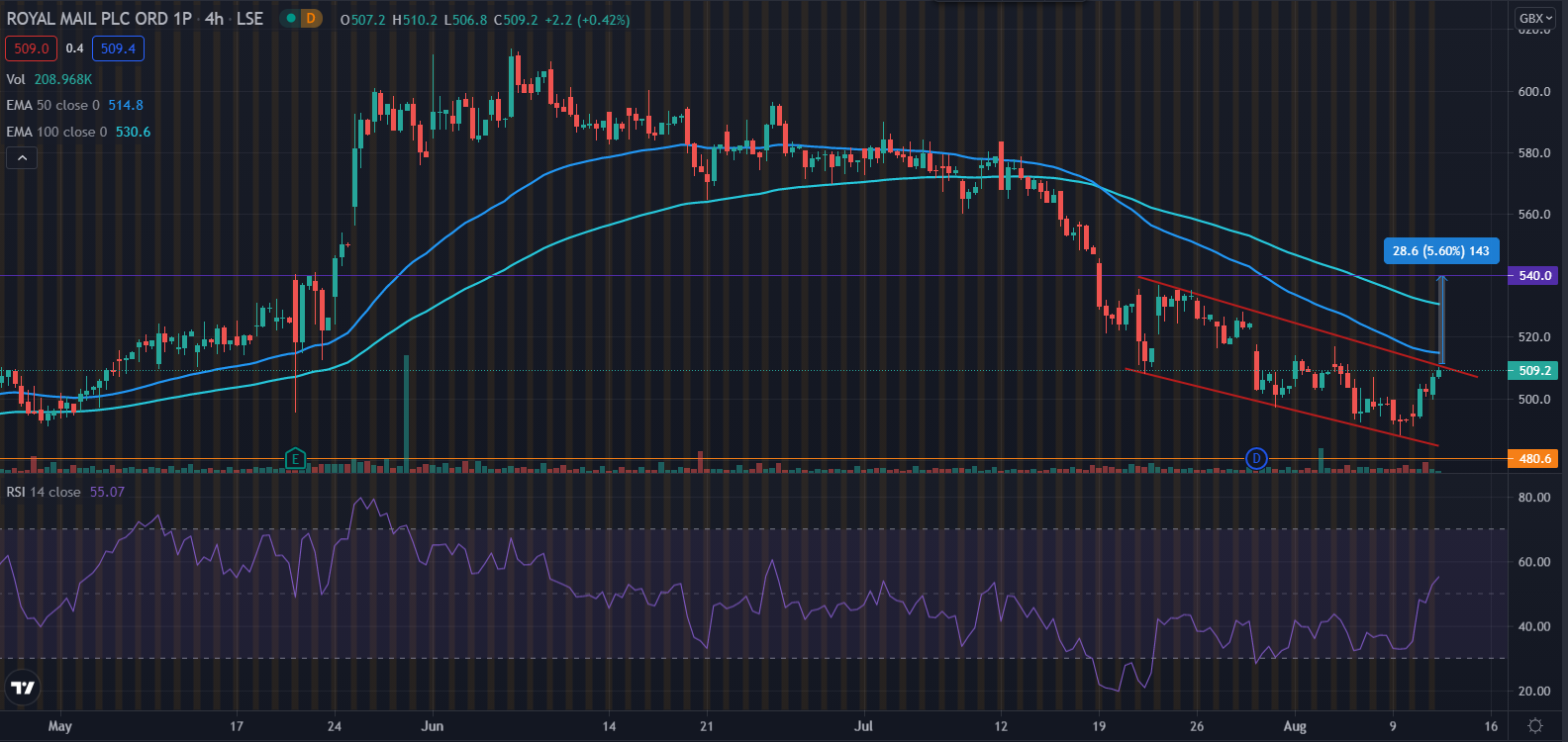This screenshot has width=1568, height=742.
Task: Click the Jun date label on time axis
Action: 433,726
